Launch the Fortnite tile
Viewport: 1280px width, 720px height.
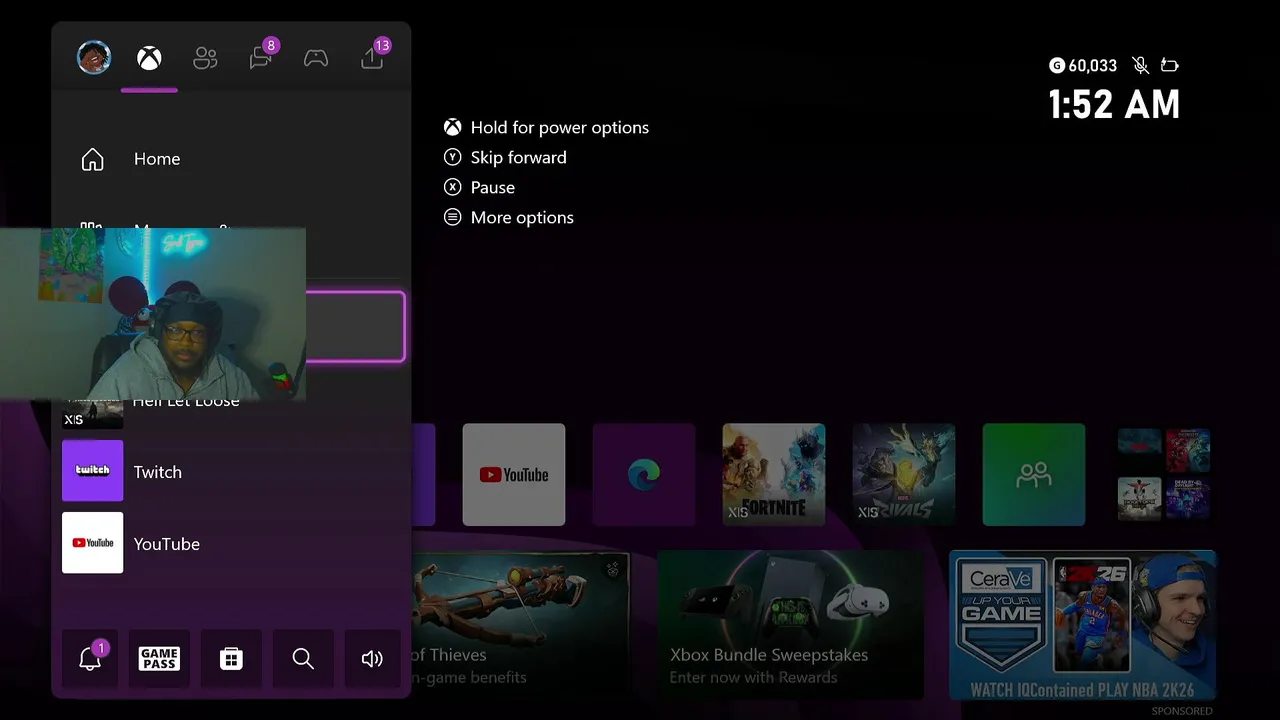pyautogui.click(x=774, y=474)
